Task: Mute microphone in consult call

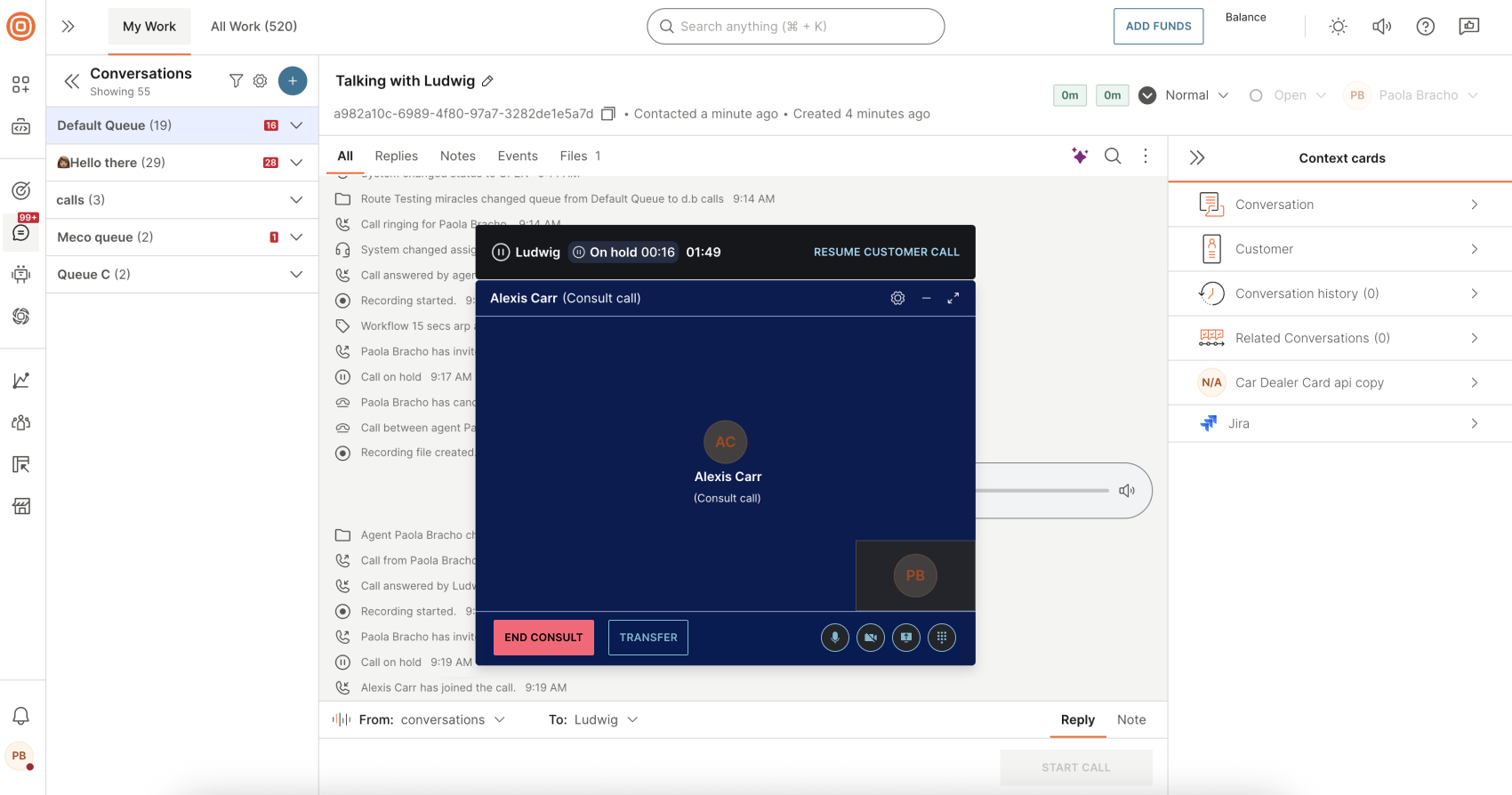Action: coord(834,638)
